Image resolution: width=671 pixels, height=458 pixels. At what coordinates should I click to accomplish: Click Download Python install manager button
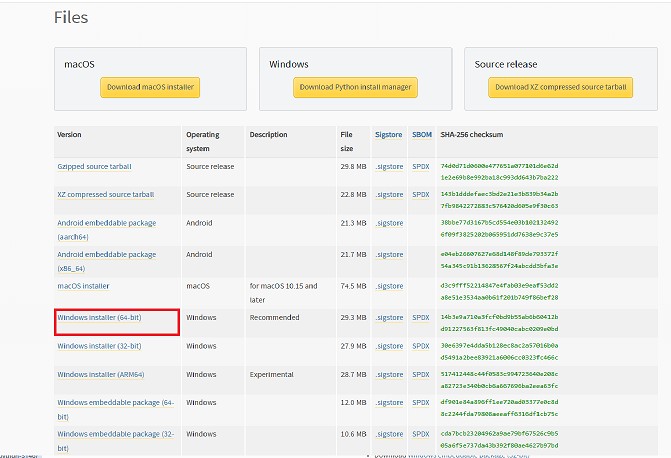[x=355, y=87]
